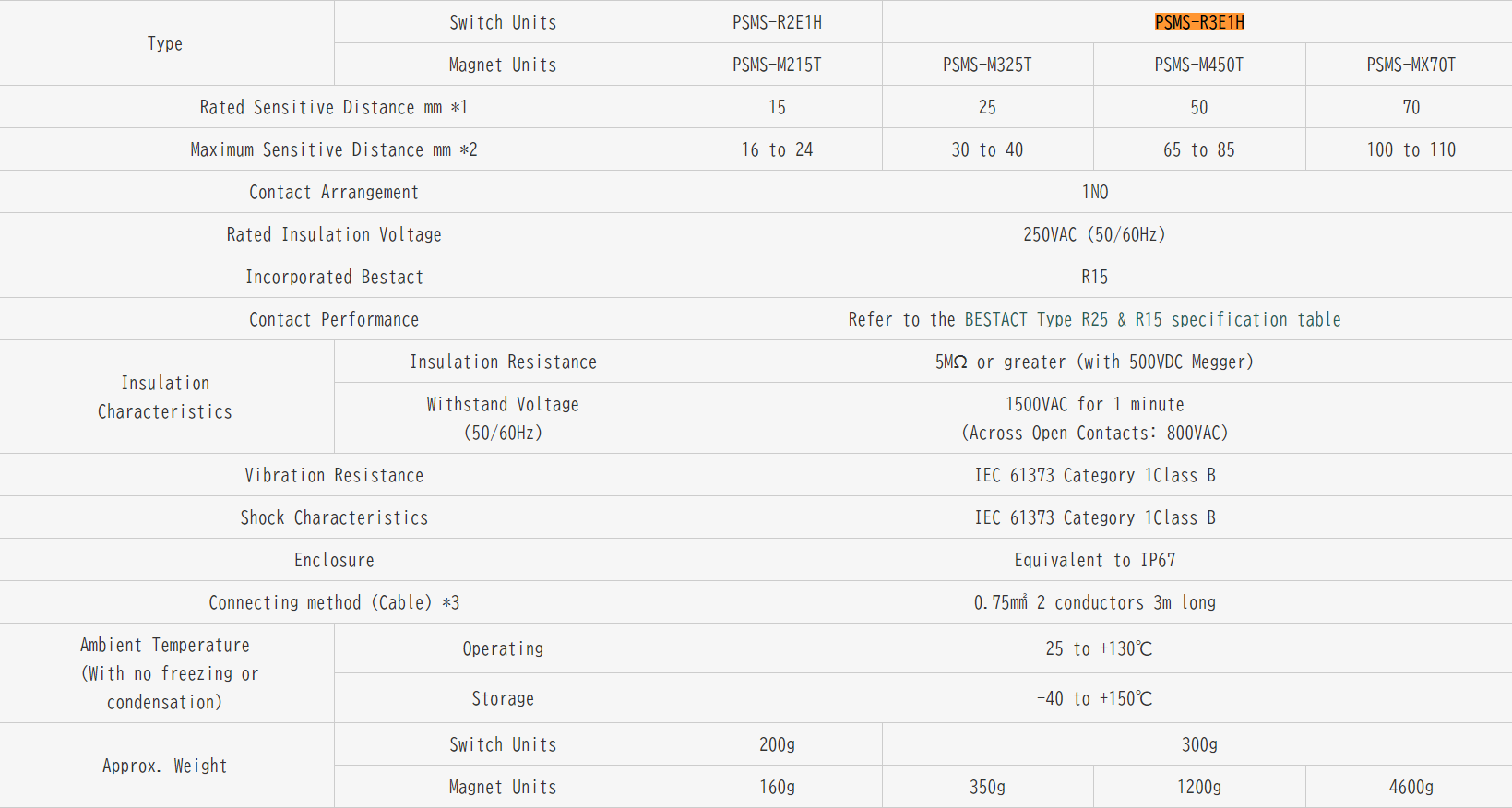Screen dimensions: 1512x808
Task: Click the Insulation Resistance label cell
Action: click(503, 362)
